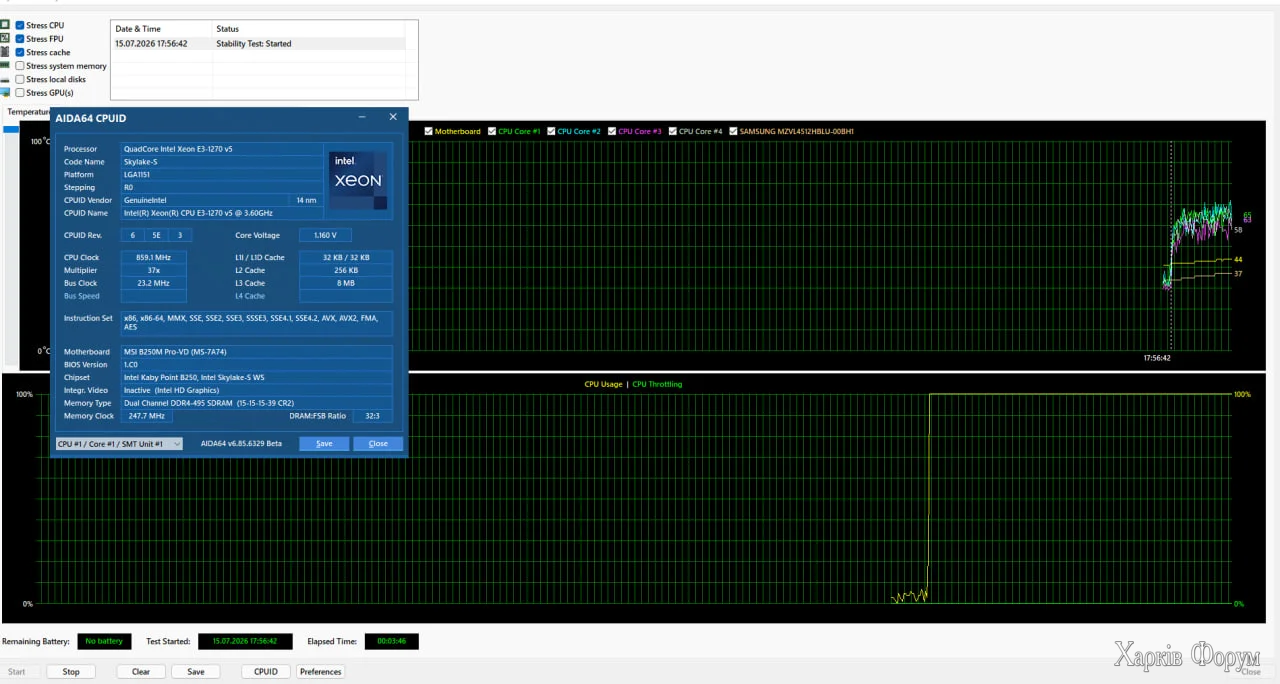
Task: Select the Stability Test: Started log row
Action: [x=258, y=43]
